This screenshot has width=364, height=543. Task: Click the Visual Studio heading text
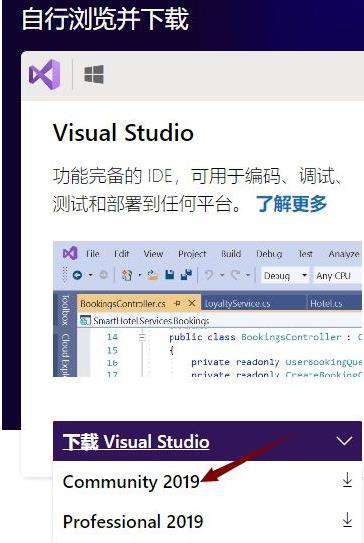point(123,133)
